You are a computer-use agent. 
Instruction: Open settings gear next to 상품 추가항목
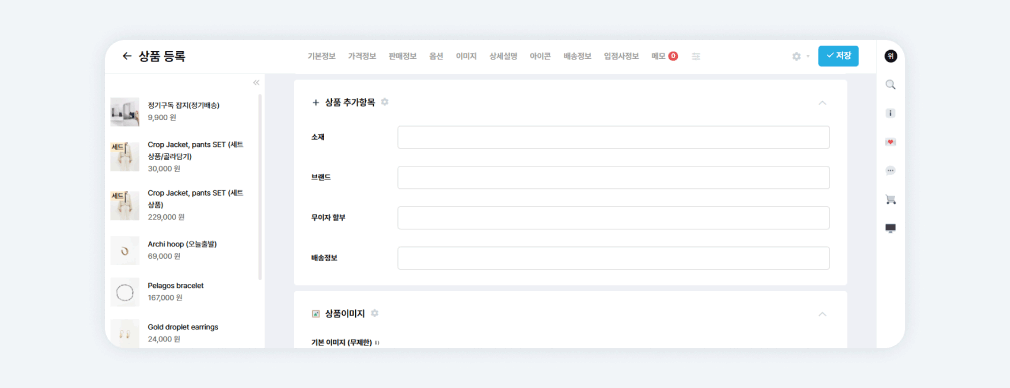click(385, 102)
